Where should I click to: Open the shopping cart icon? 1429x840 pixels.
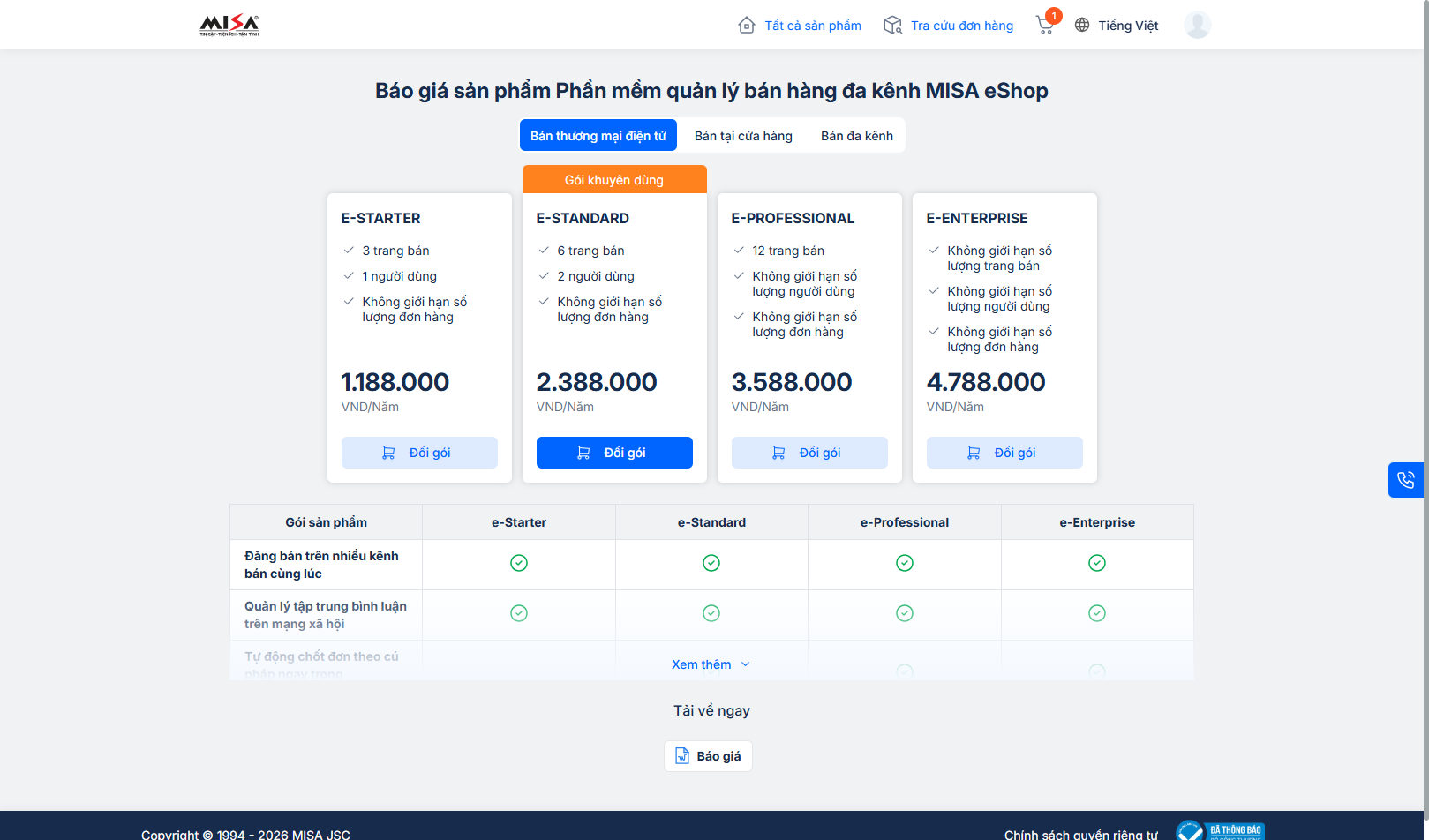tap(1045, 26)
